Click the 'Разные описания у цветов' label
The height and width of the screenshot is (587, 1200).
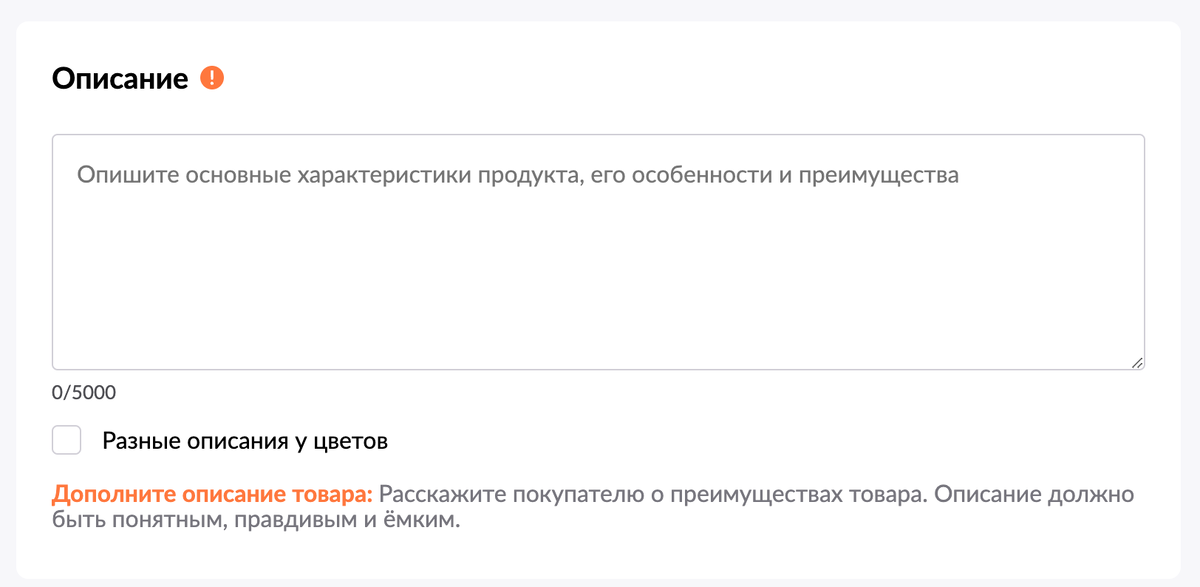click(244, 441)
